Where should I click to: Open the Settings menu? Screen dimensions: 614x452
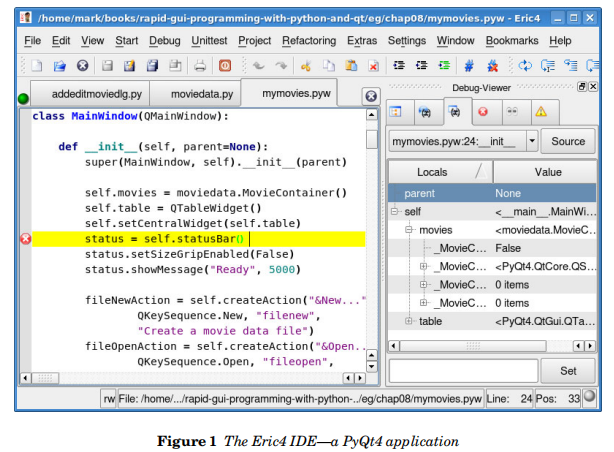click(407, 41)
